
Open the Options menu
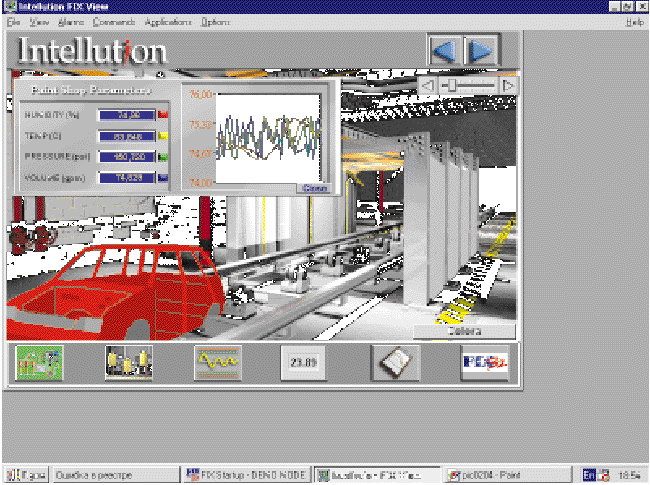pyautogui.click(x=215, y=22)
